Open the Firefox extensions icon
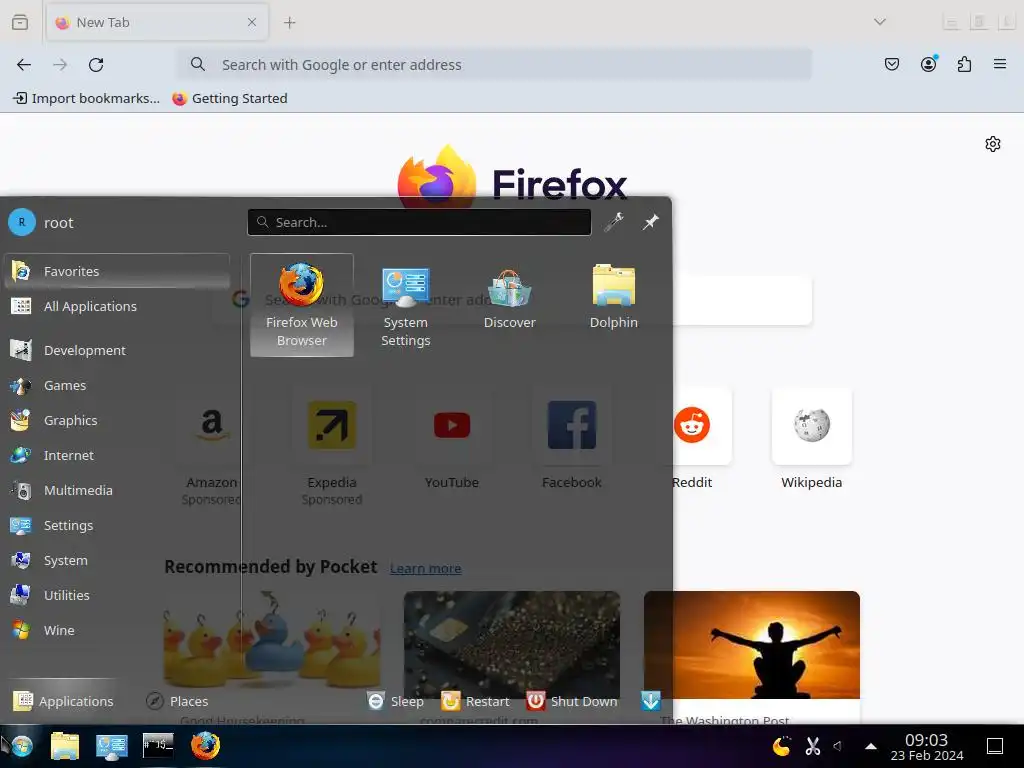The width and height of the screenshot is (1024, 768). coord(965,65)
